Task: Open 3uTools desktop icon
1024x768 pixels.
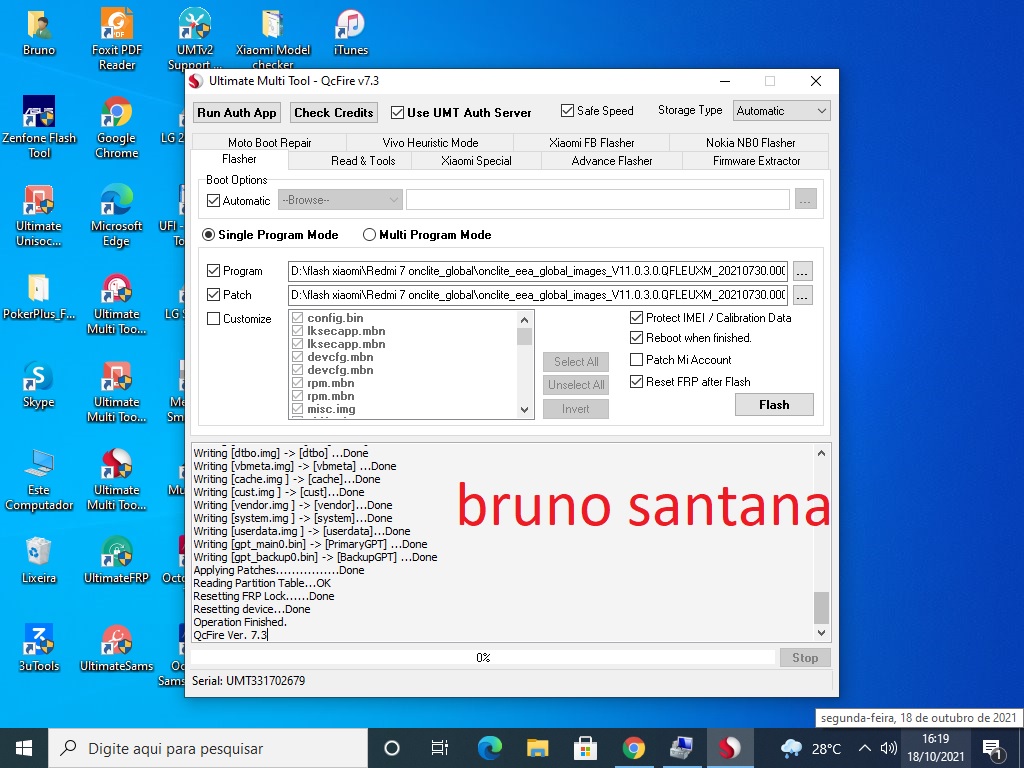Action: pos(39,647)
